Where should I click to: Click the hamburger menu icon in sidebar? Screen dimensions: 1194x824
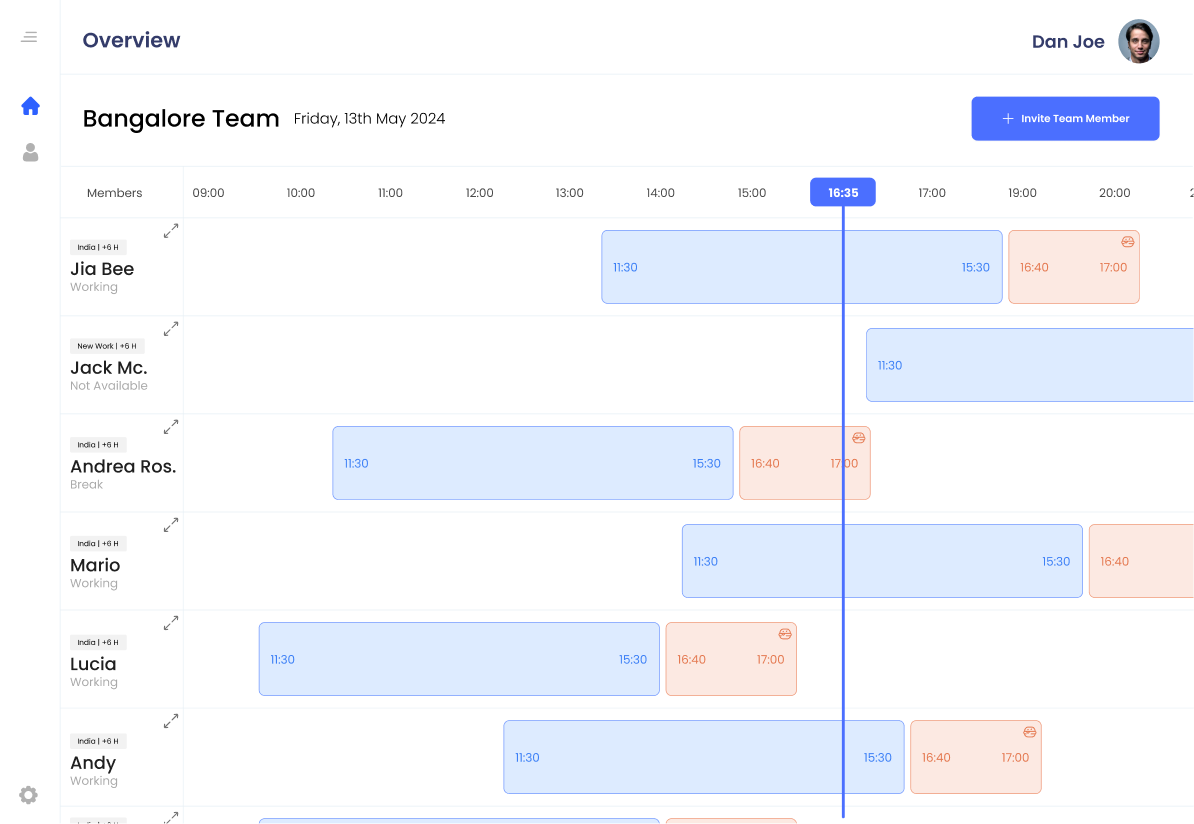29,37
